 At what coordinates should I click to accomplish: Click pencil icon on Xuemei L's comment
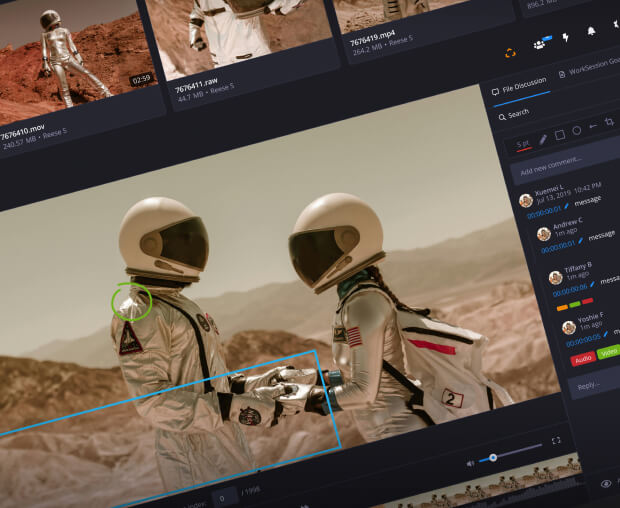click(566, 206)
